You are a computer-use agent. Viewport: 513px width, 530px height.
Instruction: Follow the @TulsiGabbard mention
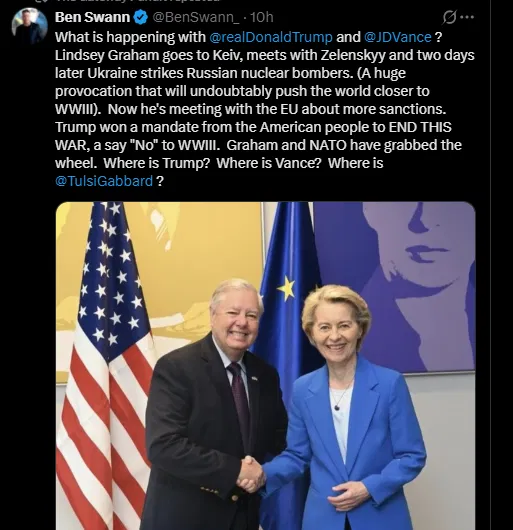[104, 181]
